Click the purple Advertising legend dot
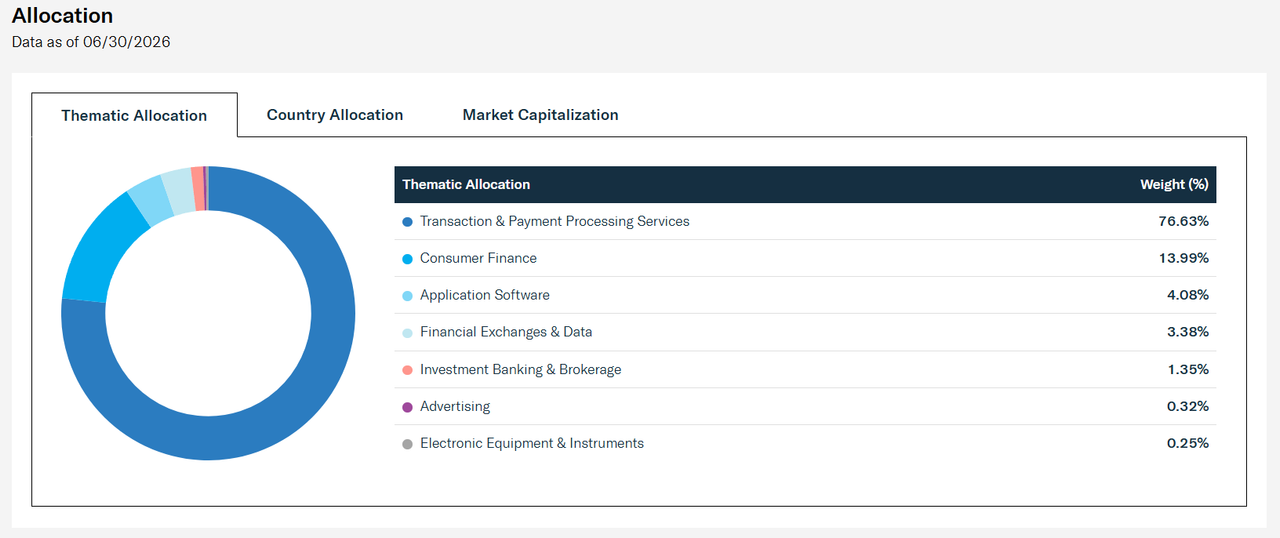 pos(407,407)
